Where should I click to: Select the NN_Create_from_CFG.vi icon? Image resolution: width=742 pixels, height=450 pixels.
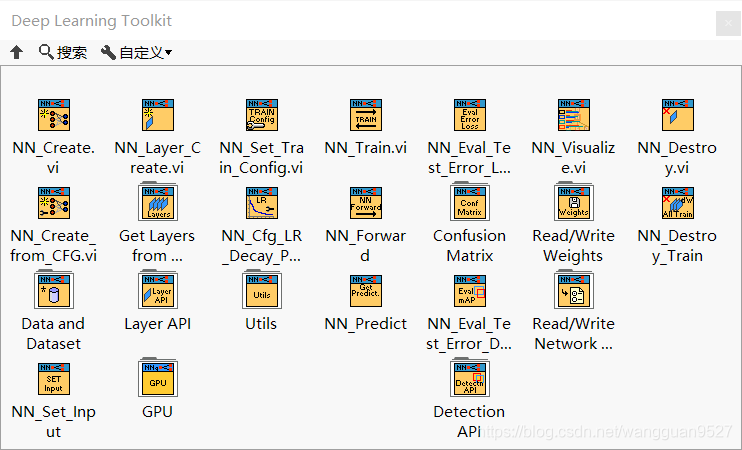coord(53,203)
